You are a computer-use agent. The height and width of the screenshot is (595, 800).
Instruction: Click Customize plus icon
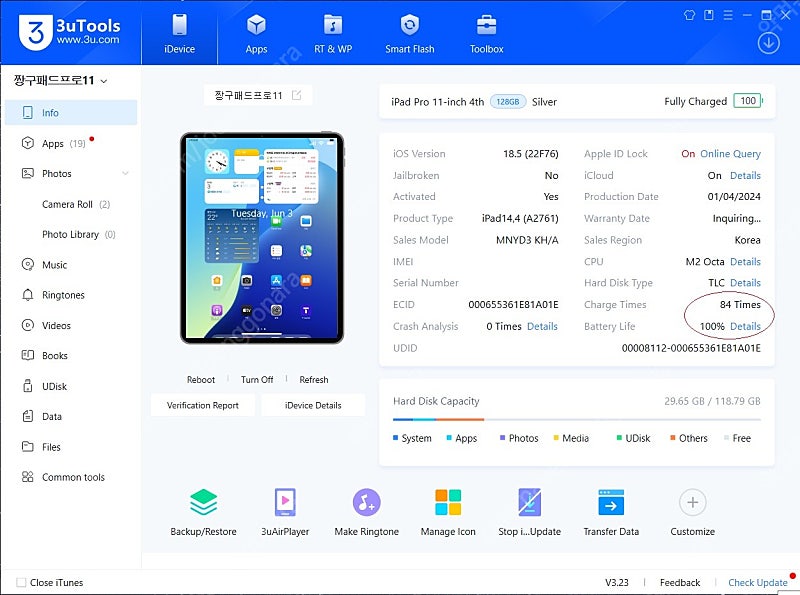click(692, 503)
